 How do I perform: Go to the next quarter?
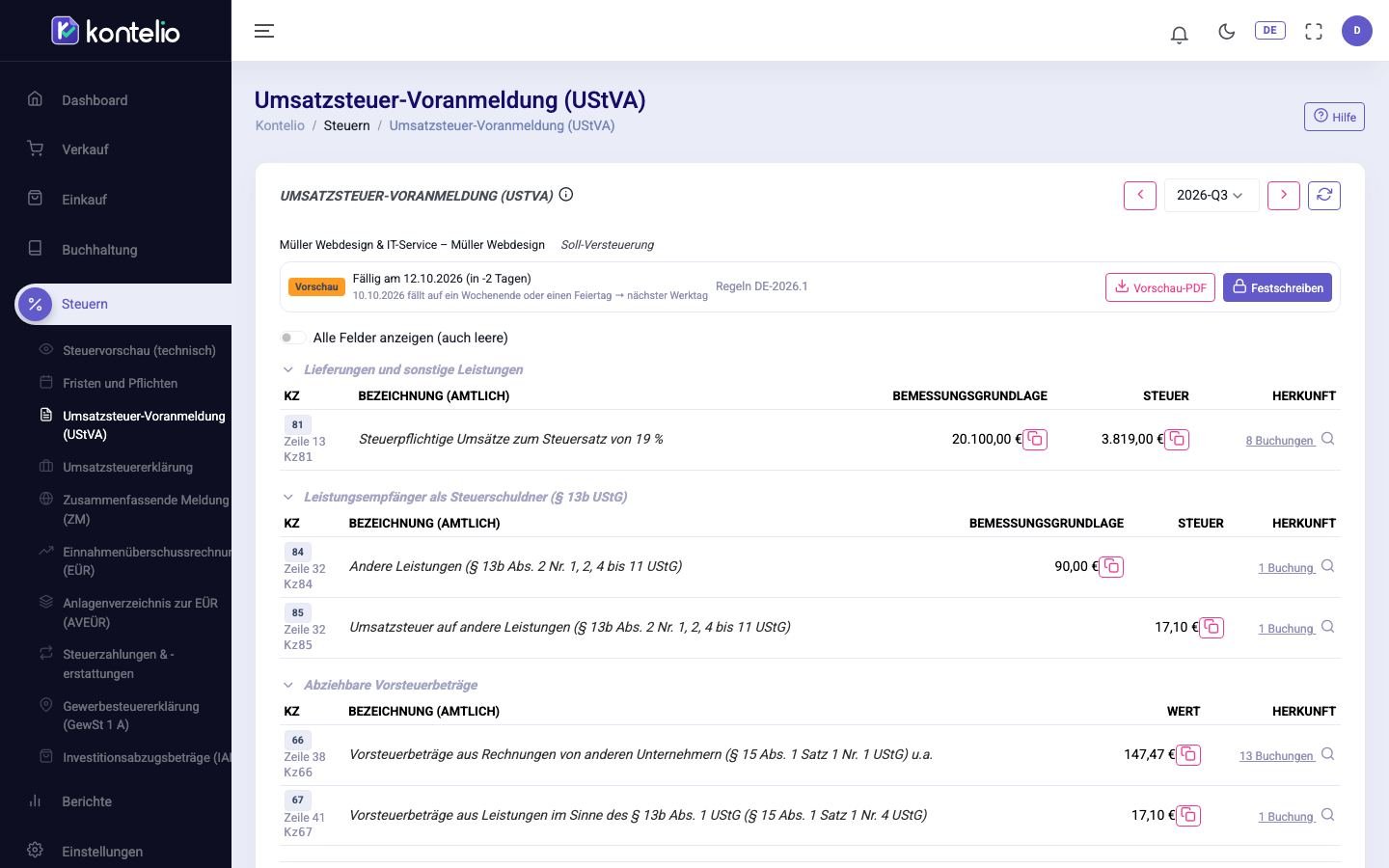pos(1283,195)
